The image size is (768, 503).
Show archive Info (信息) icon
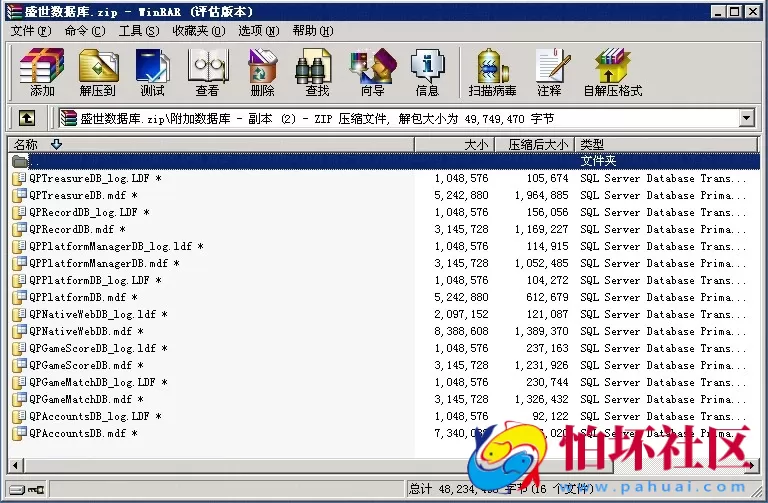click(x=428, y=72)
